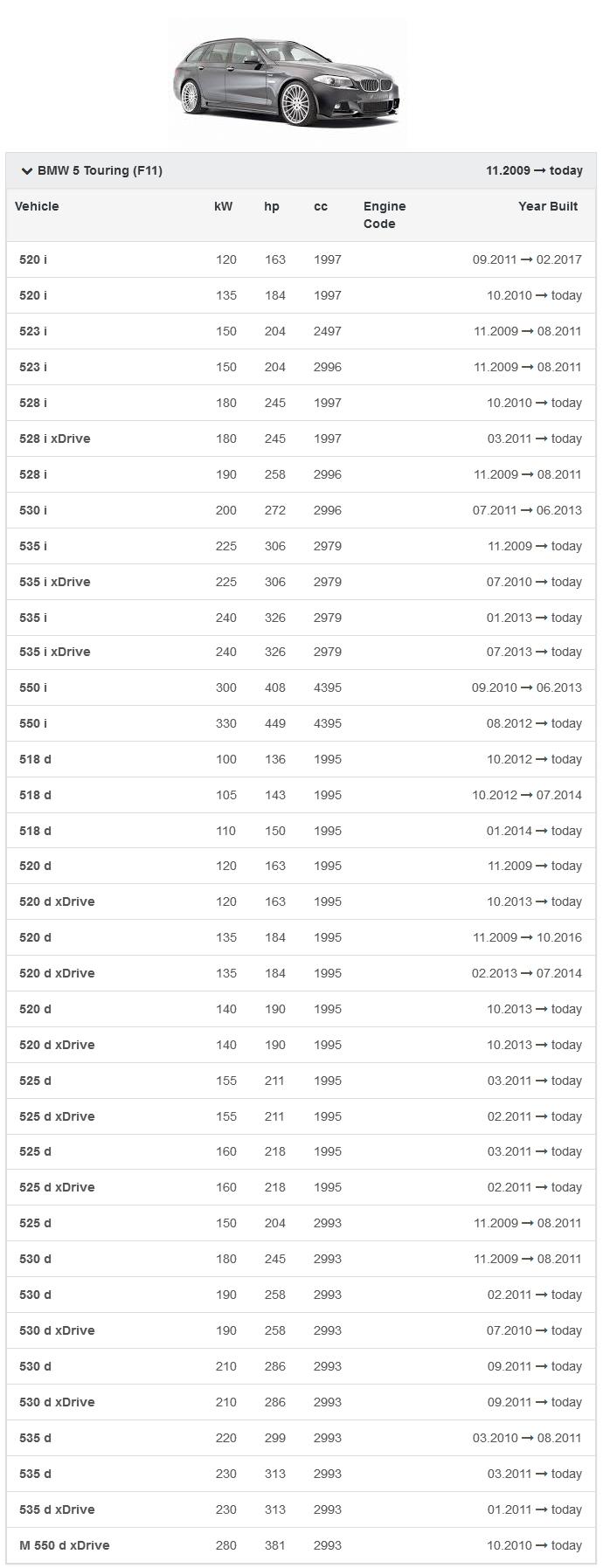Select the 523 i 2497 cc entry

[33, 331]
